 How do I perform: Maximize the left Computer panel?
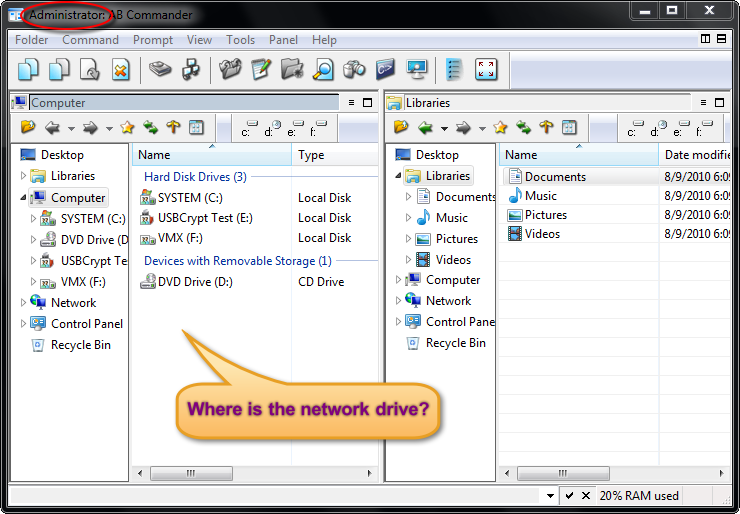point(368,102)
